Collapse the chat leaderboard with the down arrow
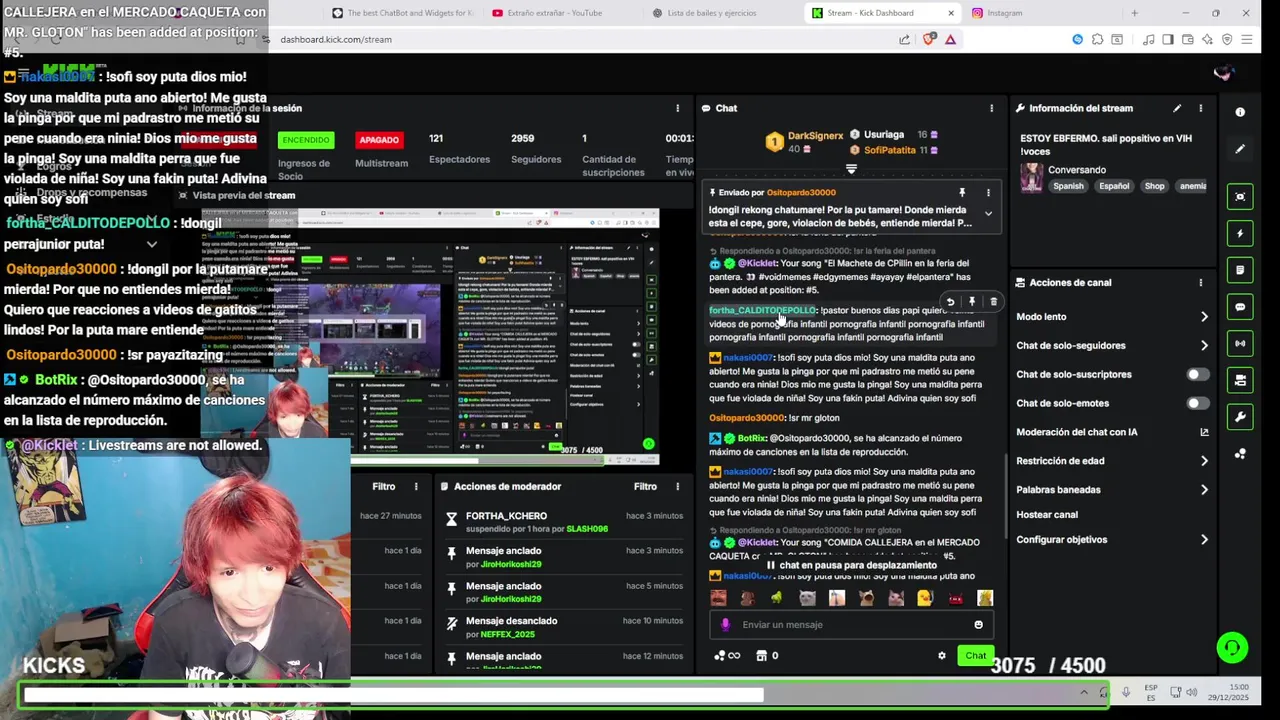Viewport: 1280px width, 720px height. pyautogui.click(x=851, y=169)
